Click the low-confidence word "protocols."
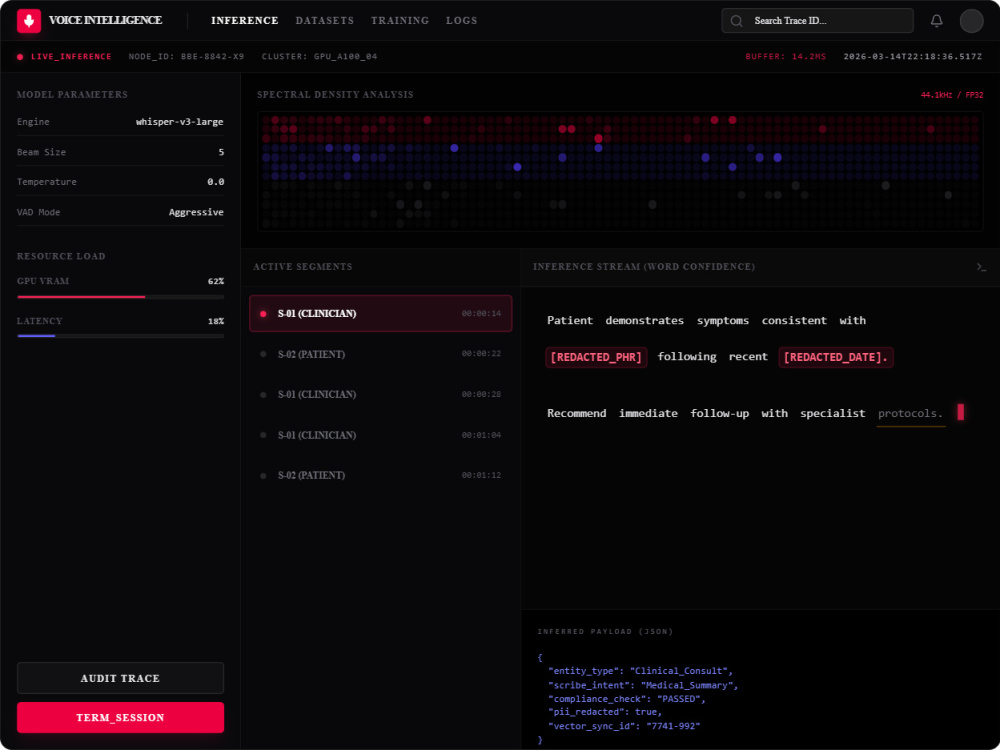The height and width of the screenshot is (750, 1000). click(x=910, y=413)
